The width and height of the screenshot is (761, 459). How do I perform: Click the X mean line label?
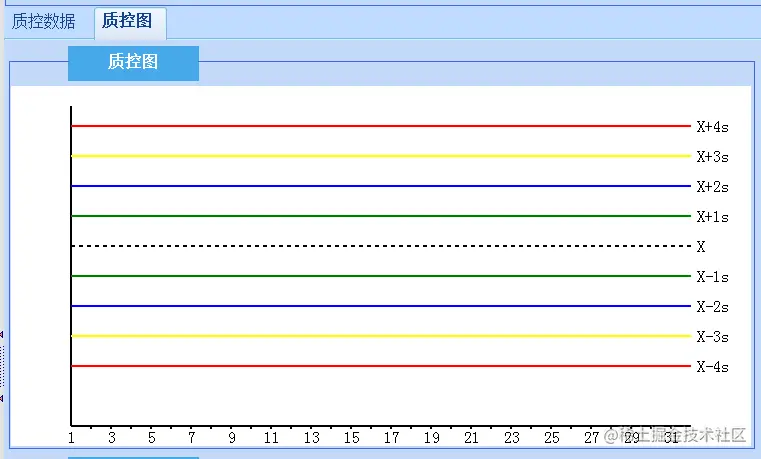tap(701, 247)
